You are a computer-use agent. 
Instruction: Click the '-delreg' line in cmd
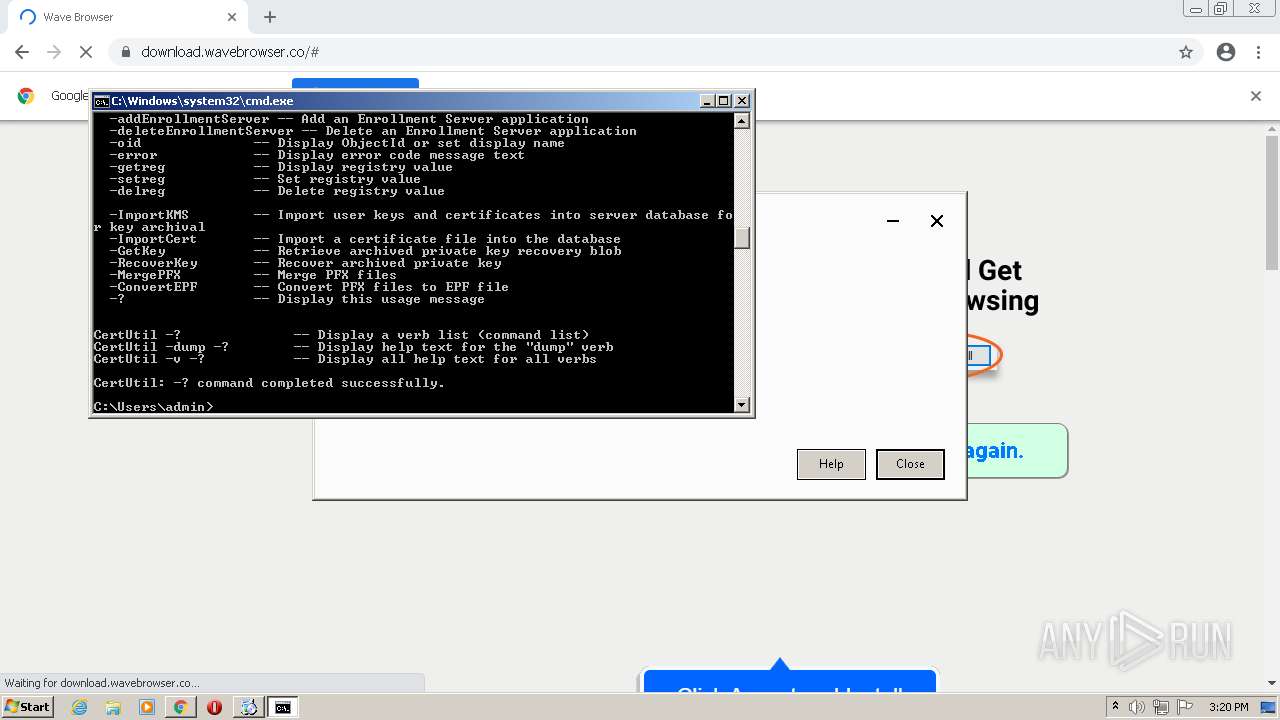point(277,191)
